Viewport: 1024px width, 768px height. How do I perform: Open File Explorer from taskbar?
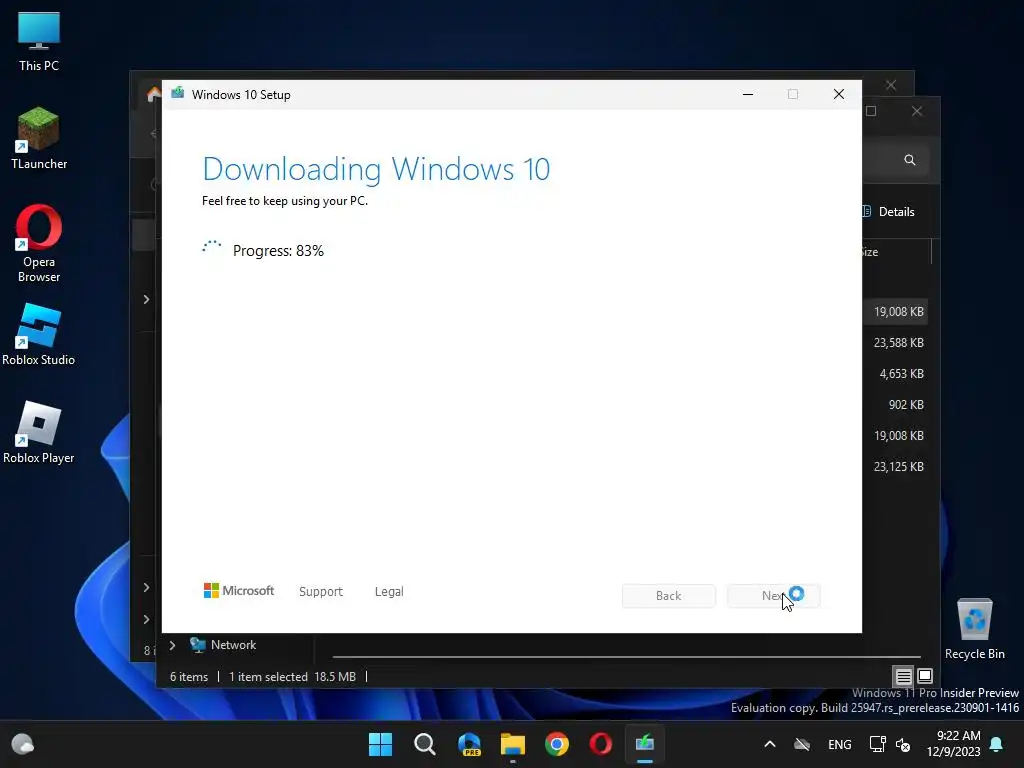pos(513,744)
